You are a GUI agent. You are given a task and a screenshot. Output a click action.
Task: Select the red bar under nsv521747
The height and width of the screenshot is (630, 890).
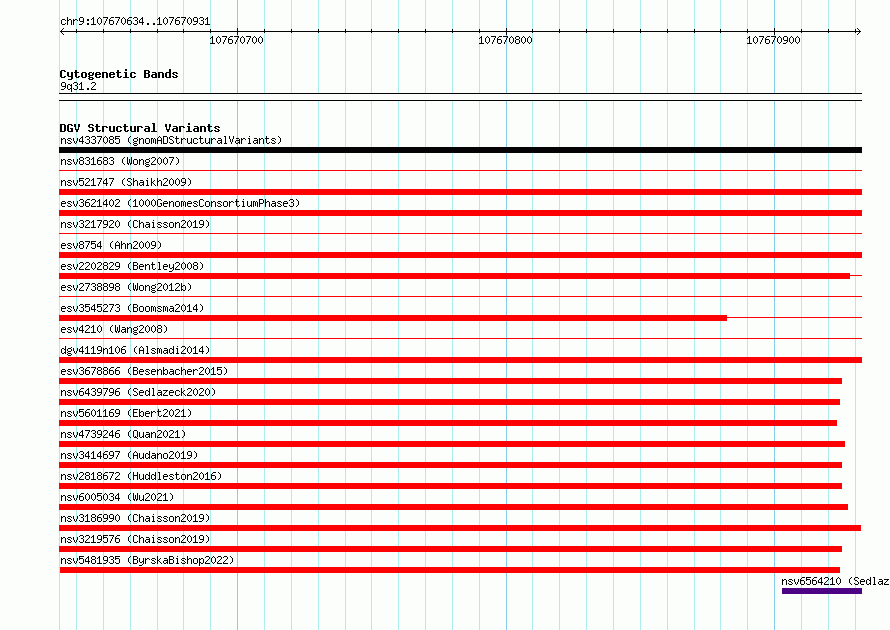460,192
